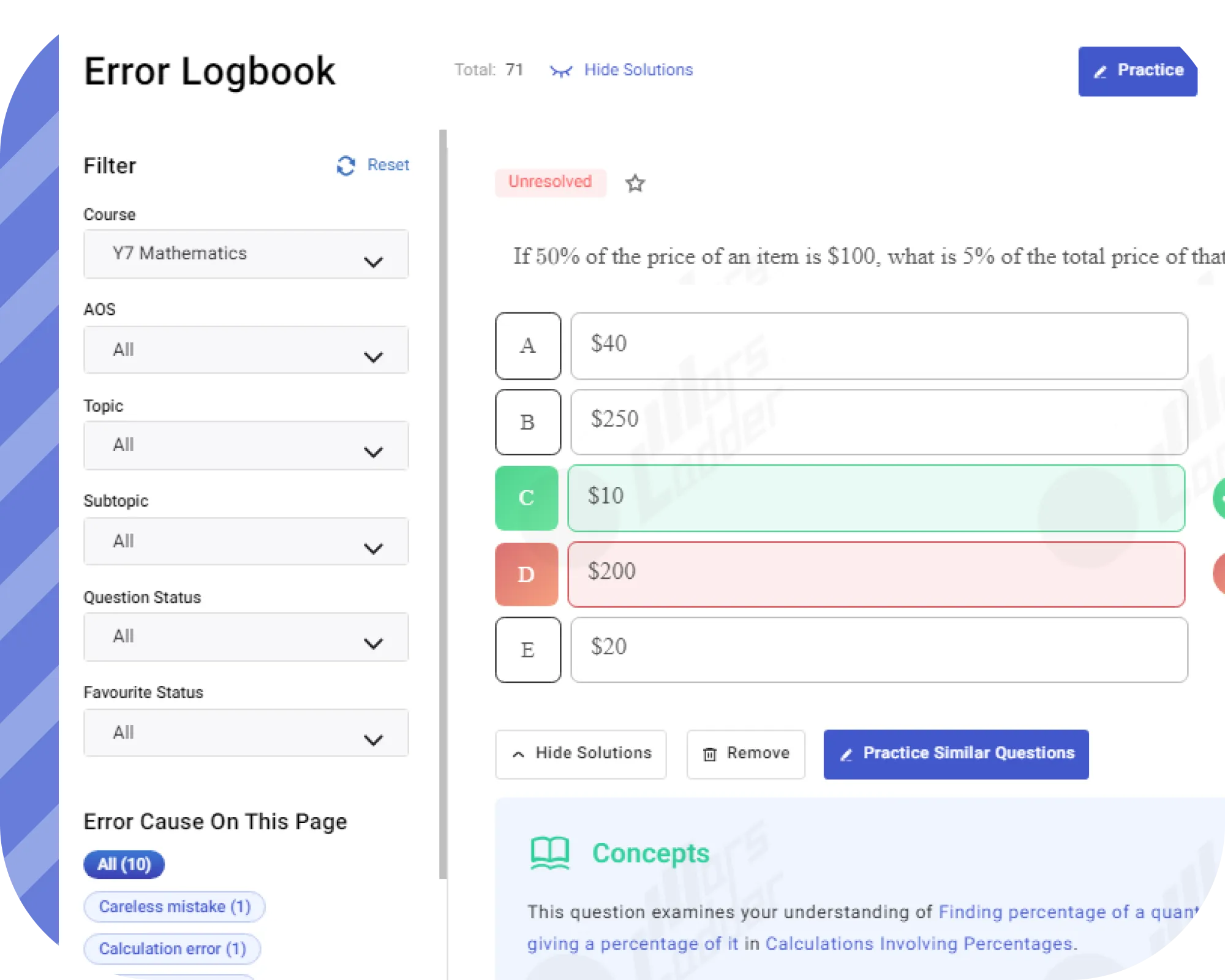The image size is (1225, 980).
Task: Click the Reset refresh icon in Filter
Action: coord(346,165)
